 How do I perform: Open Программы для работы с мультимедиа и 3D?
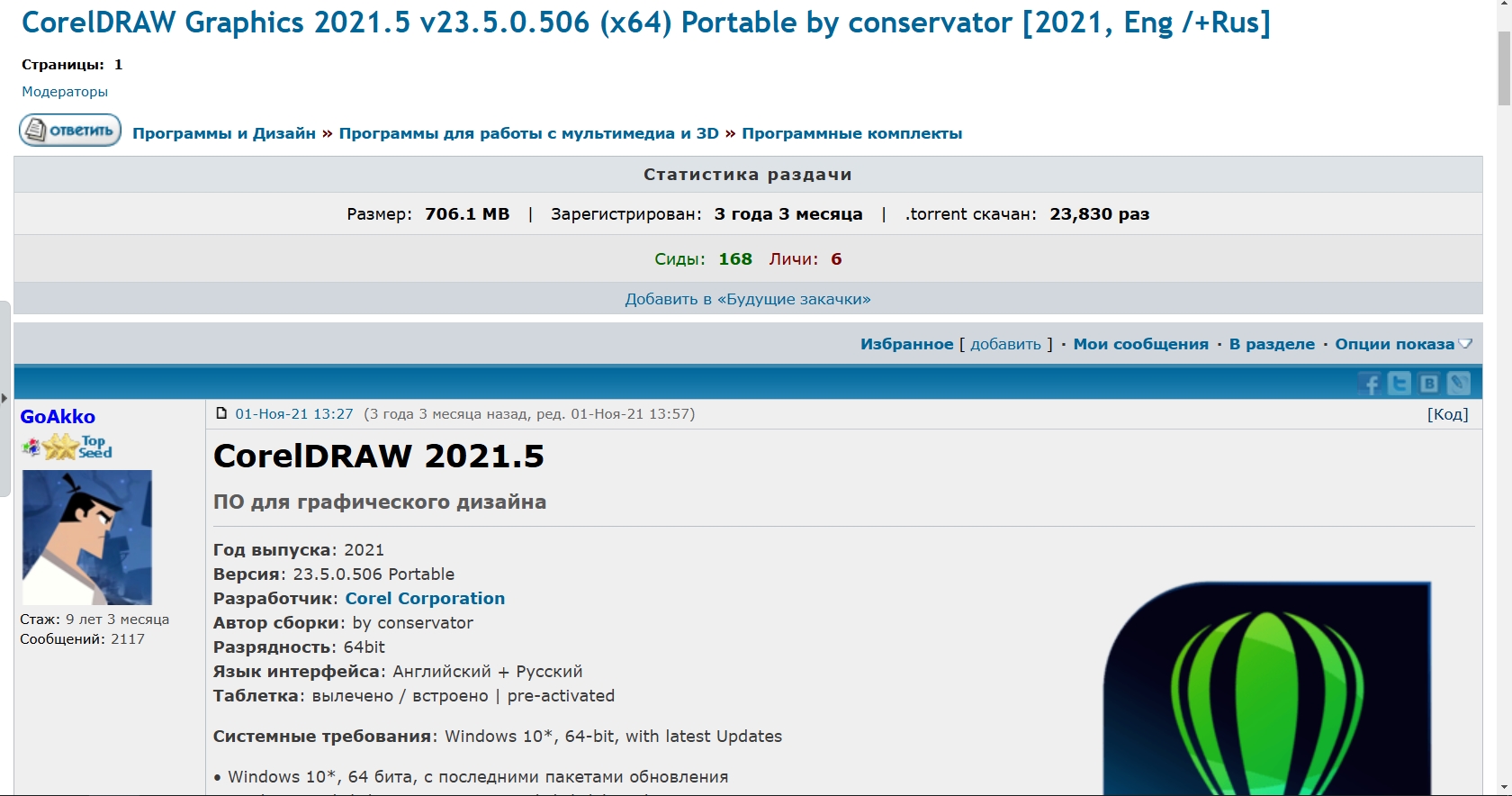(529, 133)
